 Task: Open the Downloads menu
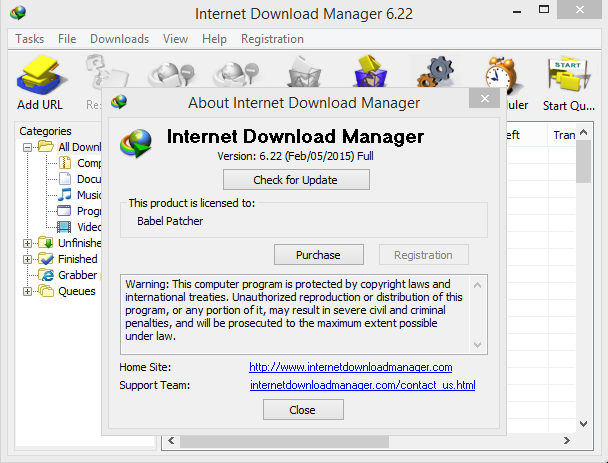(119, 39)
